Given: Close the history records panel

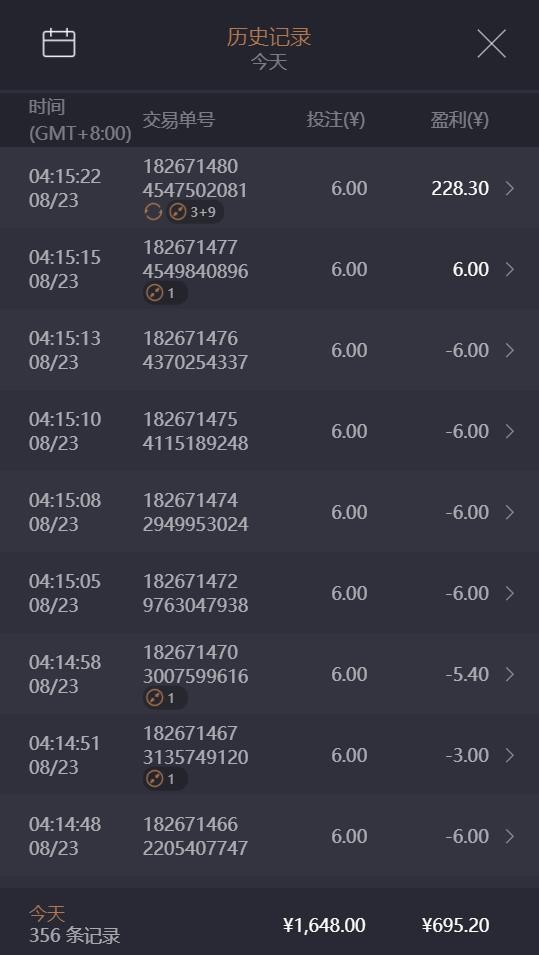Looking at the screenshot, I should coord(491,44).
